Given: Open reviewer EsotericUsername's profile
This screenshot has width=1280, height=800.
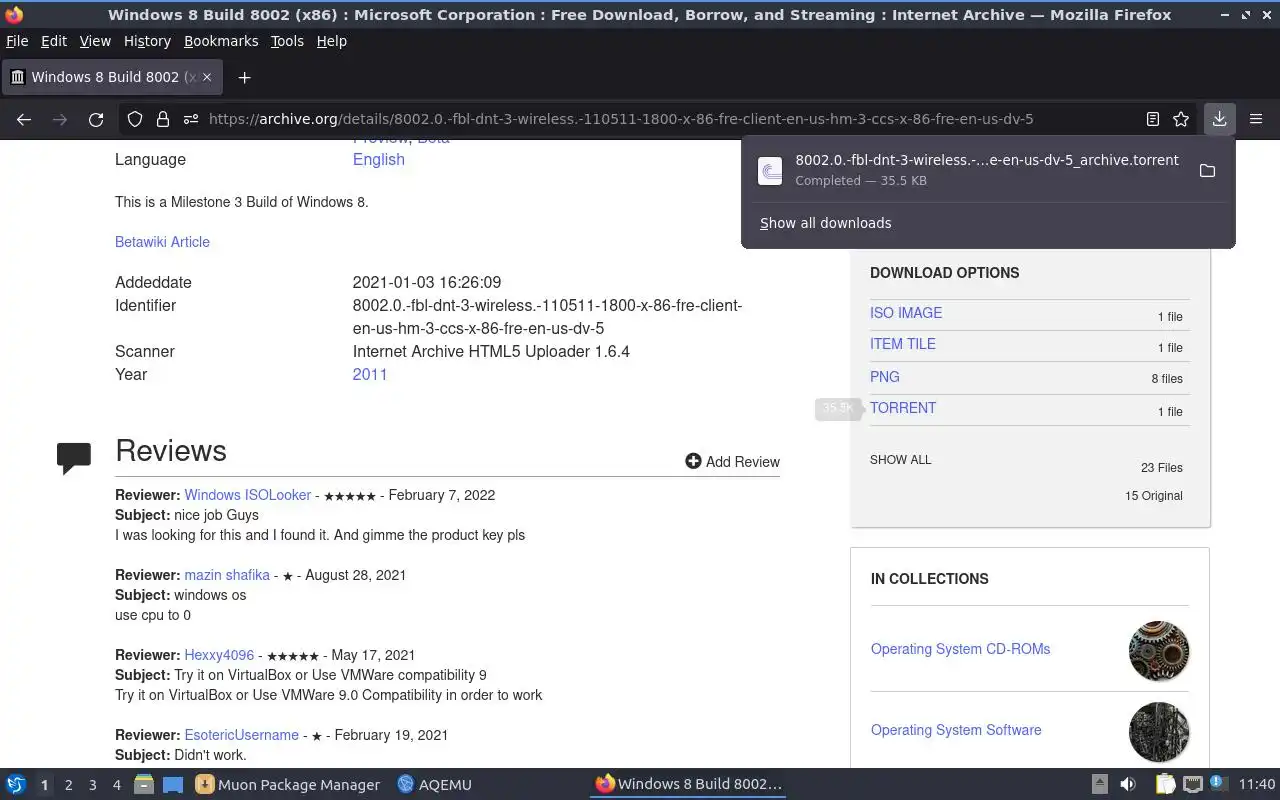Looking at the screenshot, I should (x=241, y=735).
